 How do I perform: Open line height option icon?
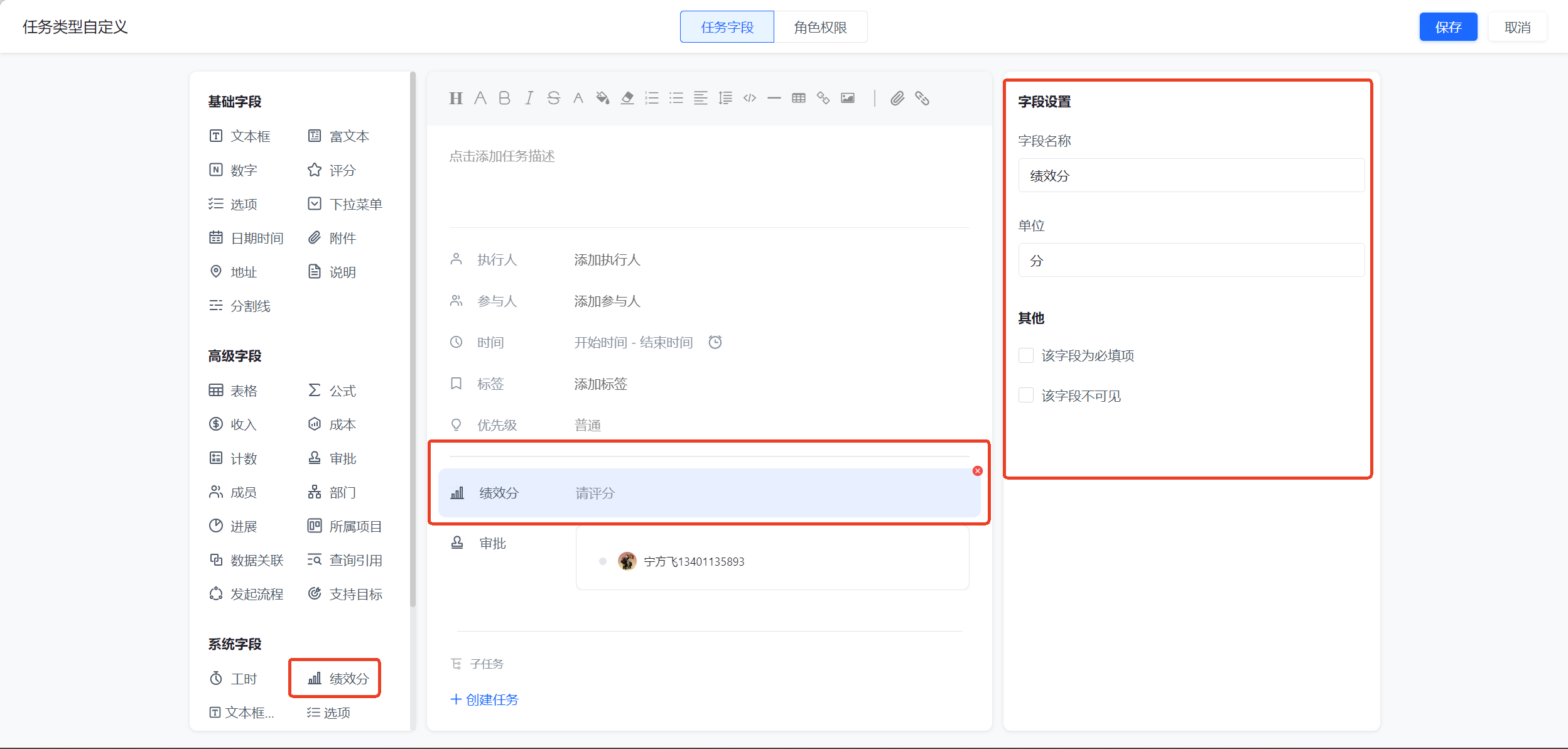pos(725,98)
